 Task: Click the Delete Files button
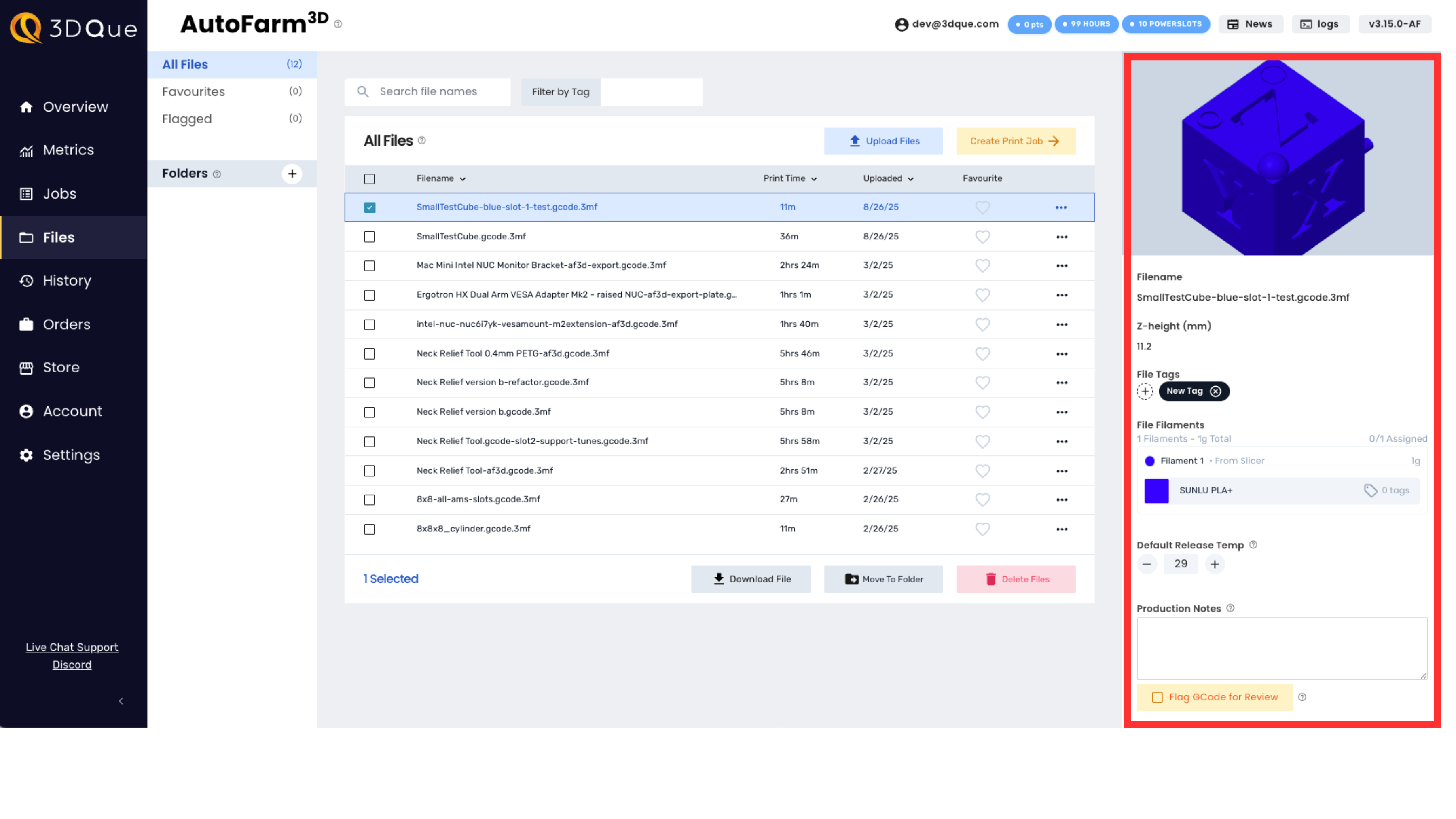(x=1015, y=579)
